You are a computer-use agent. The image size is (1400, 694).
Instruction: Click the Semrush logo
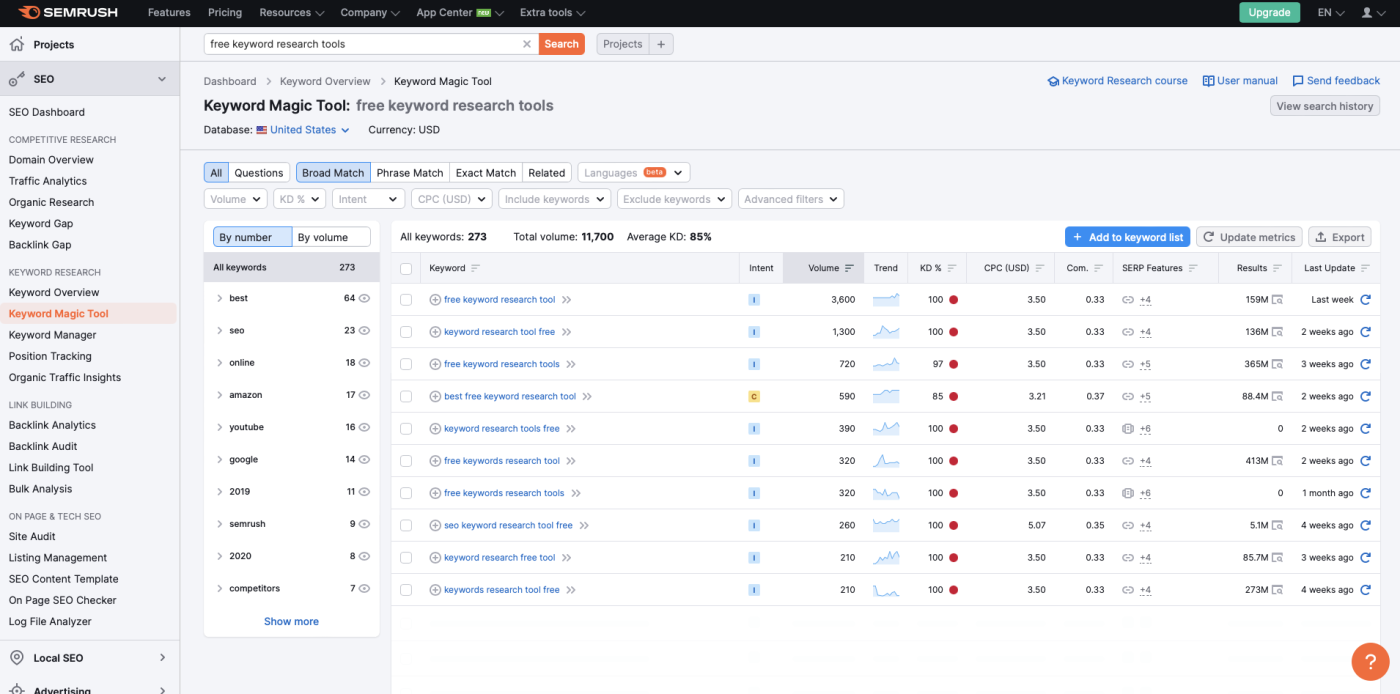[x=68, y=13]
